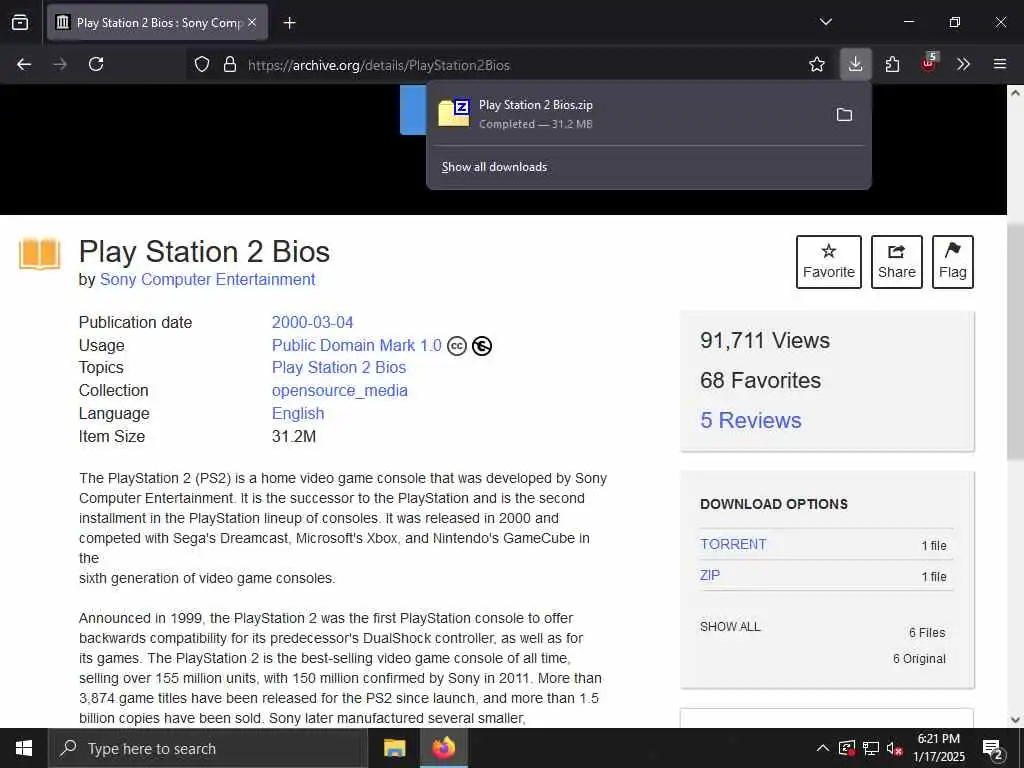
Task: Click the security warning tray icon
Action: 846,748
